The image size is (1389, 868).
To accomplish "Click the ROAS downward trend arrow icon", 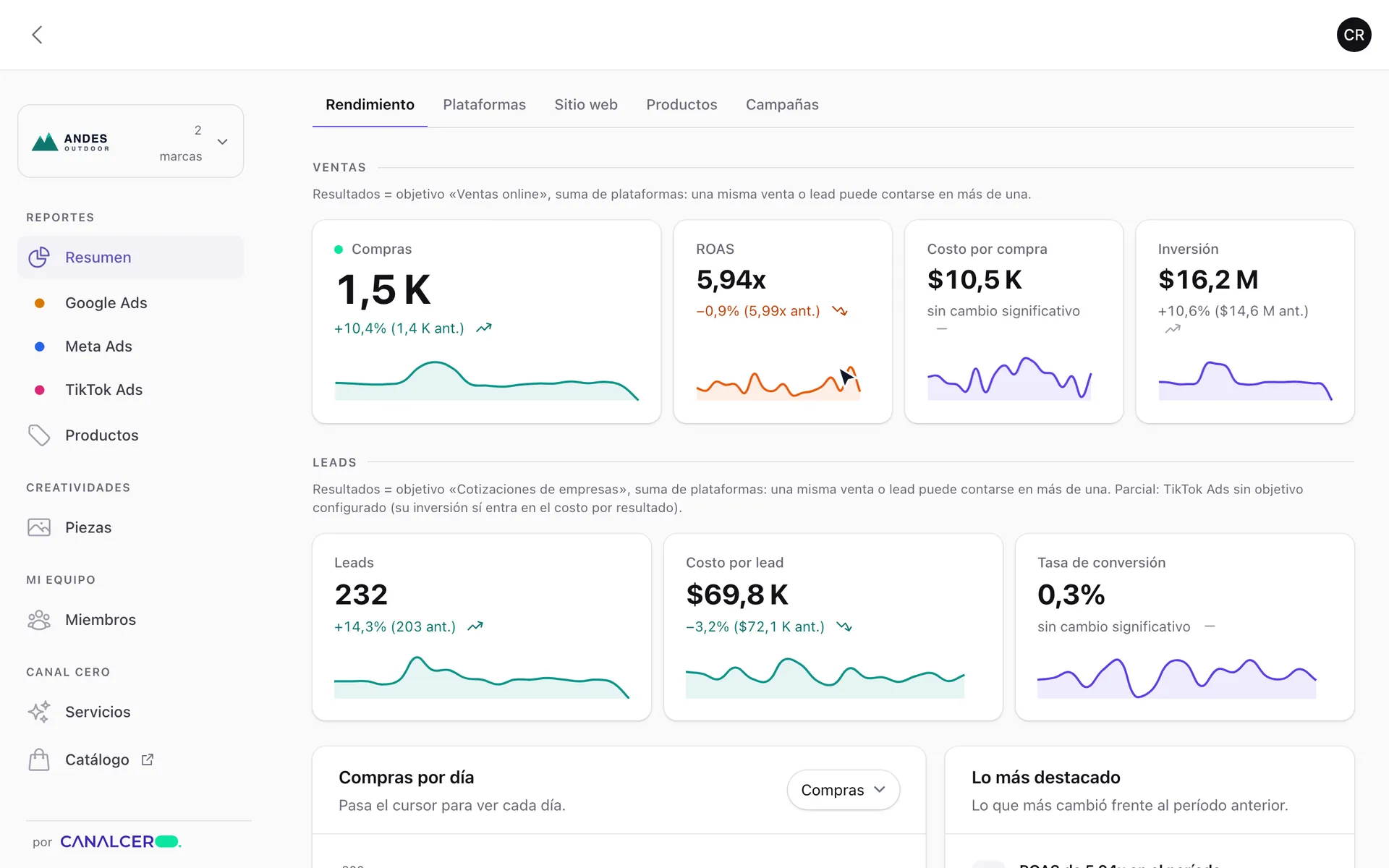I will (x=840, y=311).
